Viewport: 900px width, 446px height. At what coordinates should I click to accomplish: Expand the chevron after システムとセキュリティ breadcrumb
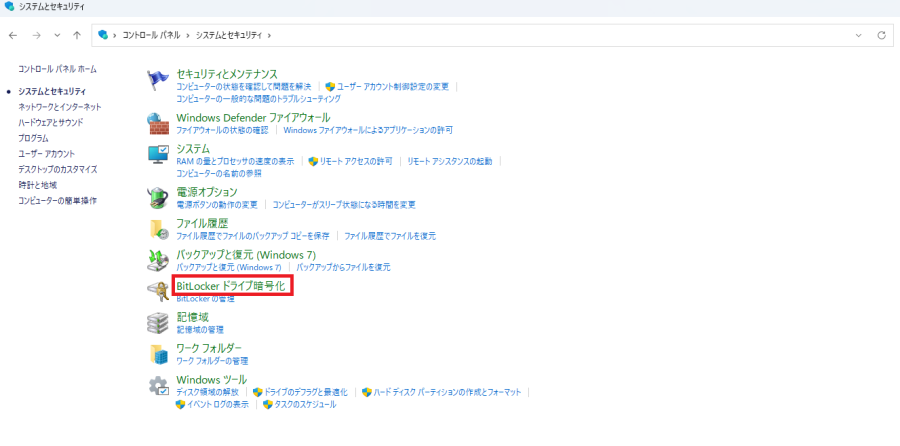[x=269, y=35]
